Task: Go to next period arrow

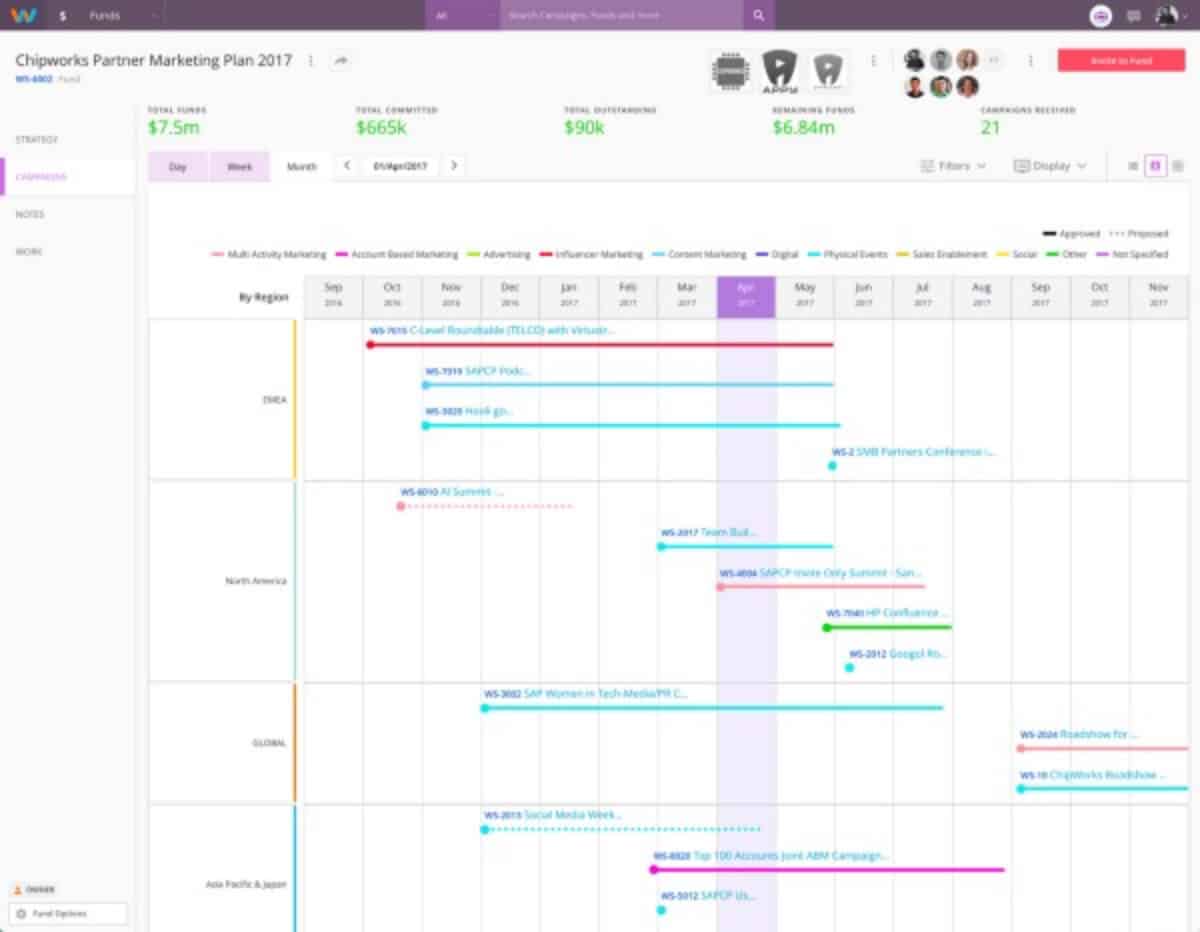Action: tap(454, 166)
